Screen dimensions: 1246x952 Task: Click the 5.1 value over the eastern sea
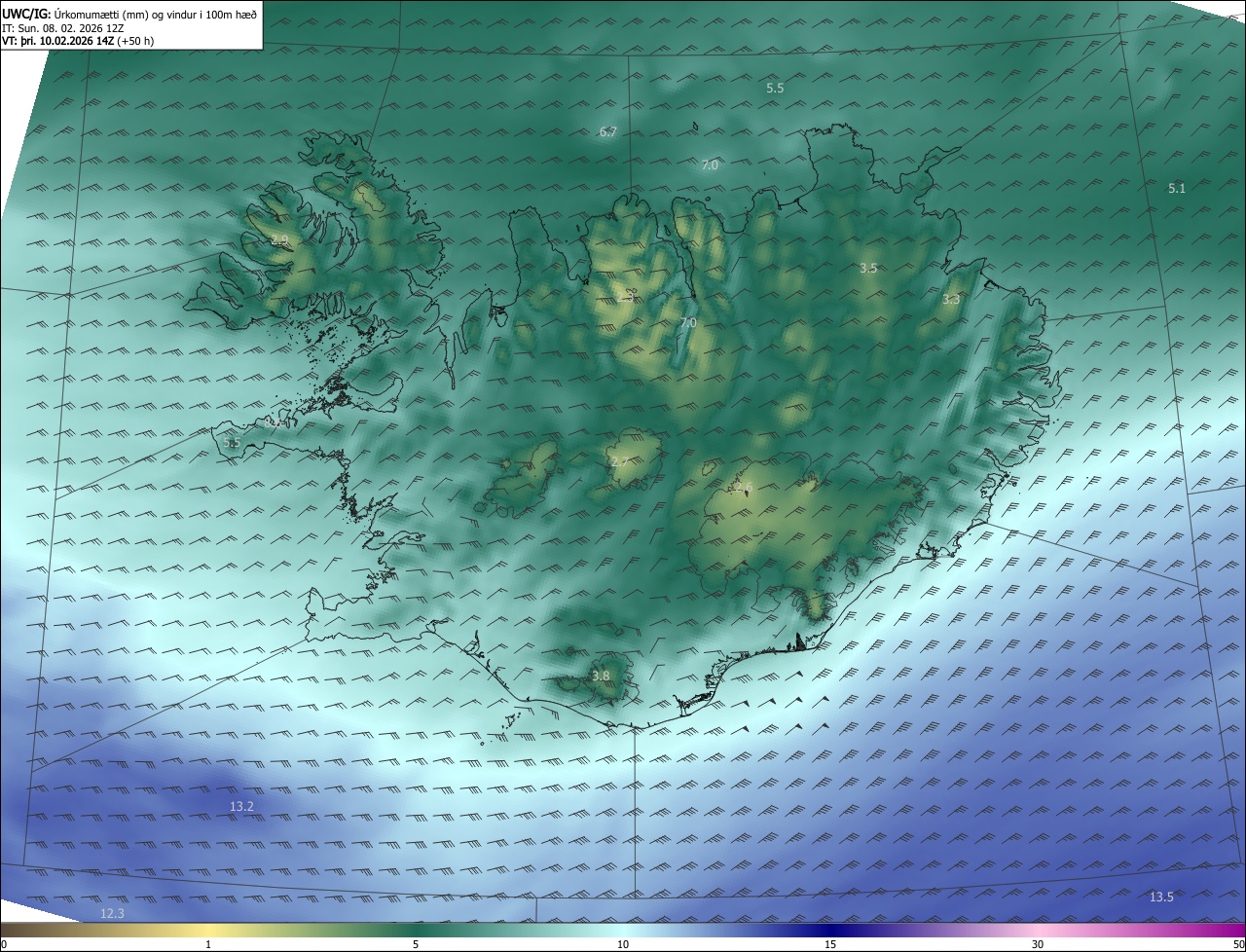1177,188
